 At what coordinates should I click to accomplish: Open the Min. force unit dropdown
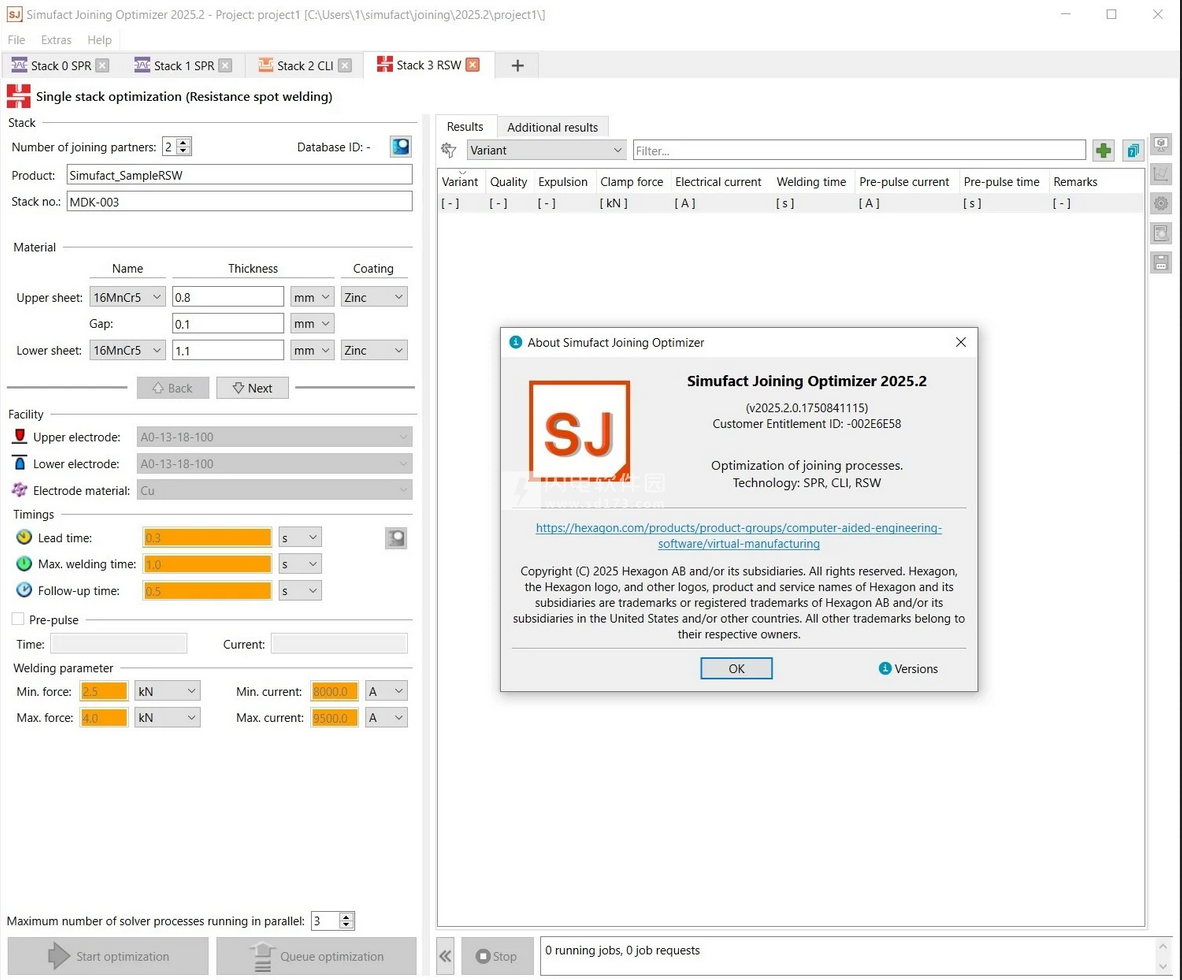[167, 691]
